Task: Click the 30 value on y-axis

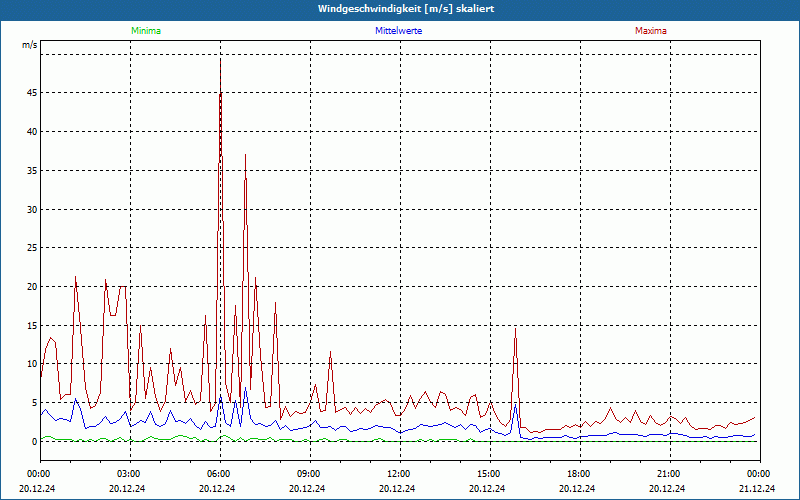Action: click(x=31, y=209)
